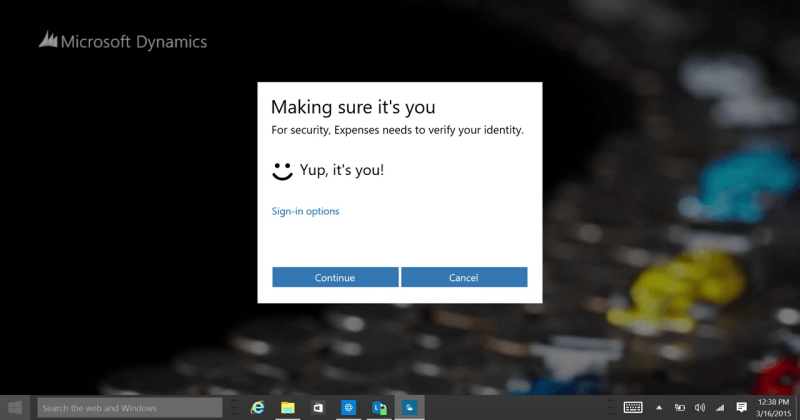The height and width of the screenshot is (420, 800).
Task: Open the volume control in the tray
Action: pyautogui.click(x=699, y=407)
